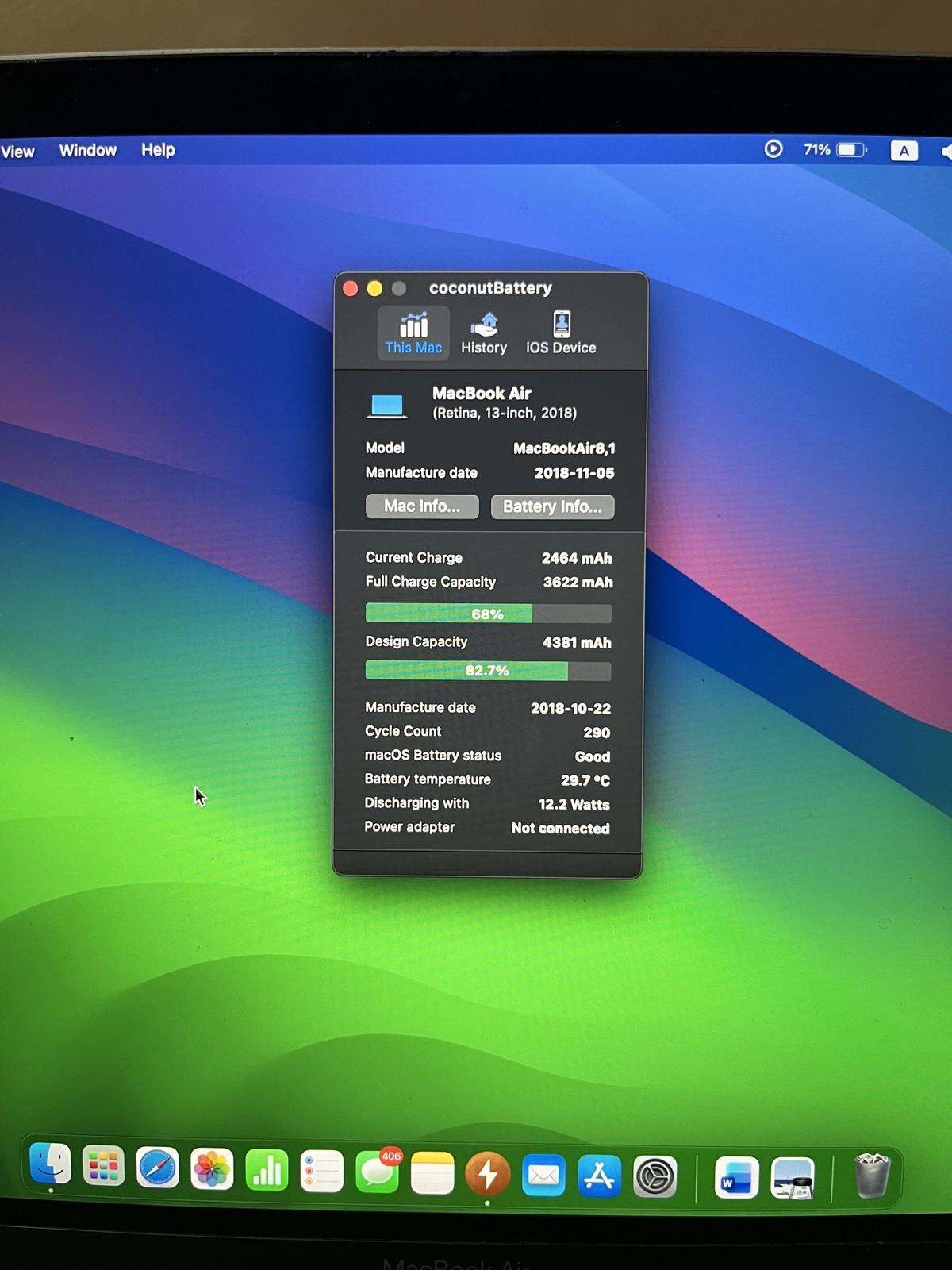Image resolution: width=952 pixels, height=1270 pixels.
Task: Click the 'MacBookAir8,1' model value
Action: click(564, 448)
